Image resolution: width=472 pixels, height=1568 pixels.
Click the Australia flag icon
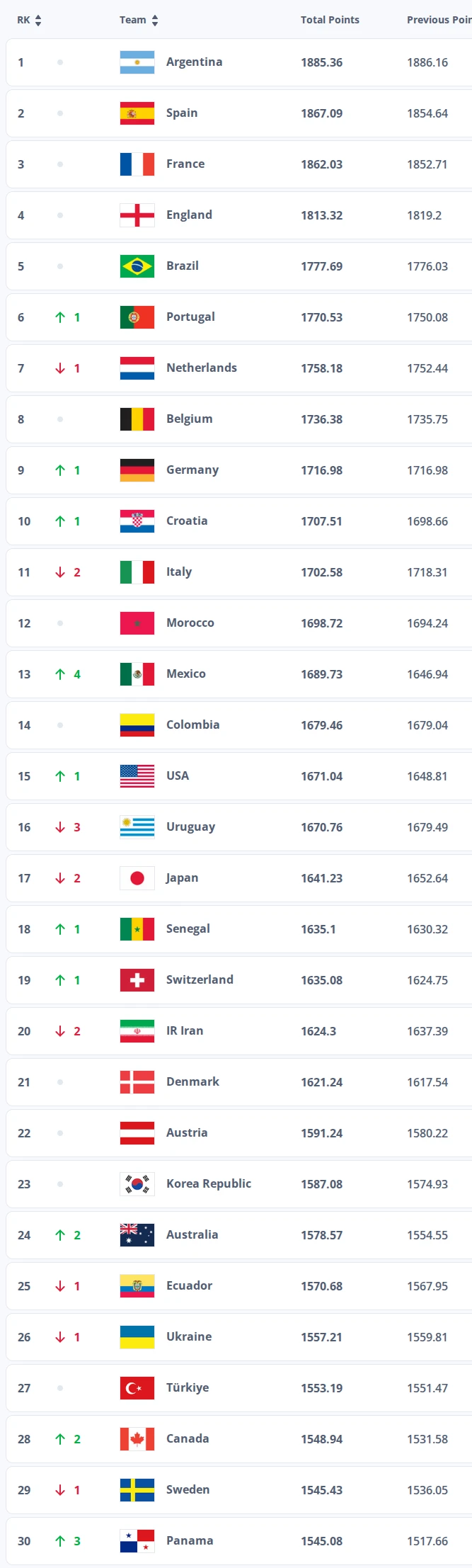137,1235
